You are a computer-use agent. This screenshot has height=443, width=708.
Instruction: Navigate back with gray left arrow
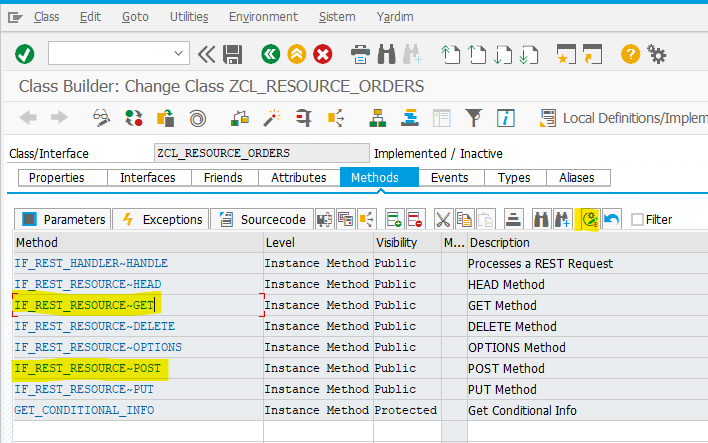pos(28,118)
